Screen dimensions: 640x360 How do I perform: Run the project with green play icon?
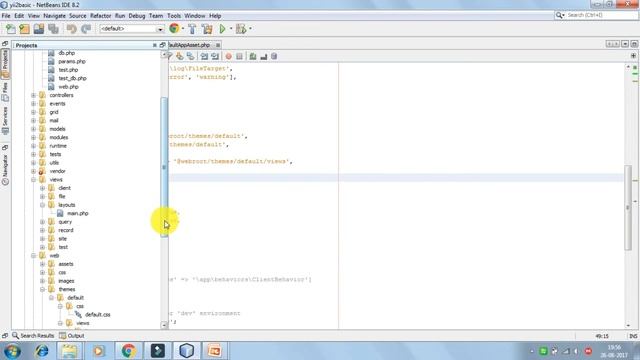[222, 29]
